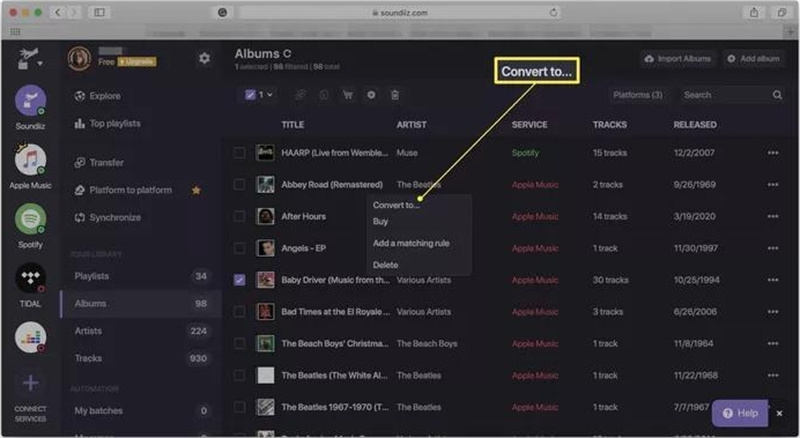Dismiss the Help widget close X

779,413
